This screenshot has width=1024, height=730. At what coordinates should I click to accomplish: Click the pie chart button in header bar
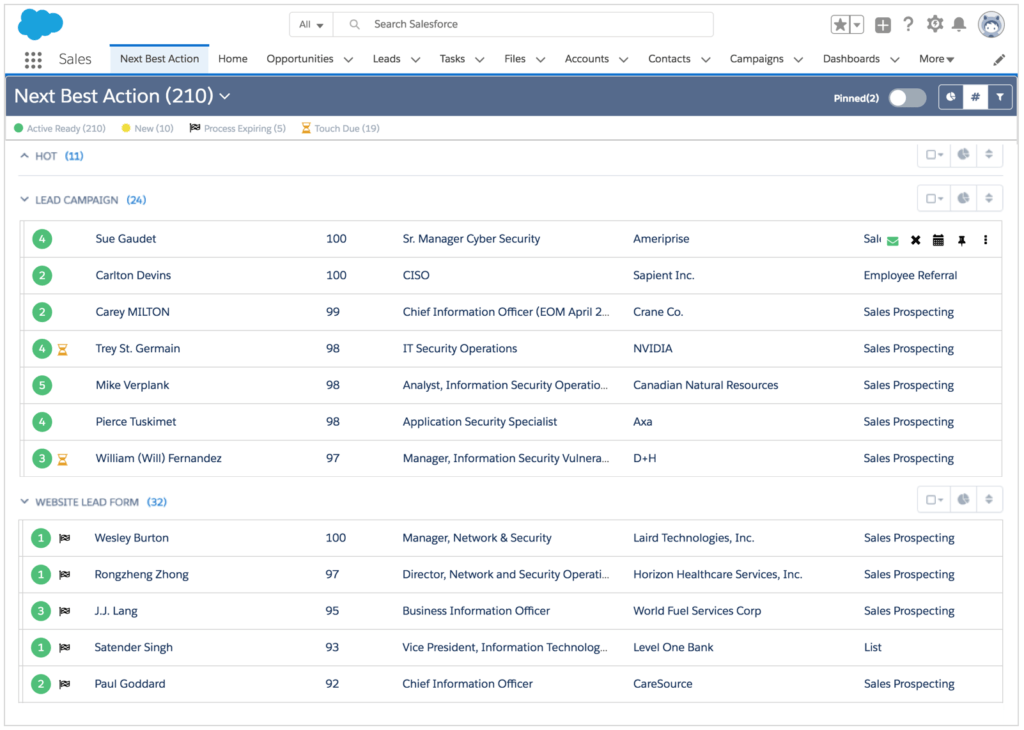point(951,97)
